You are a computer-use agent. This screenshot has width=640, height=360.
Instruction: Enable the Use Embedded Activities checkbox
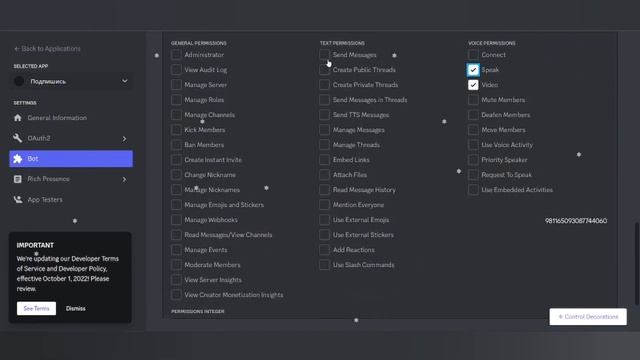coord(473,190)
